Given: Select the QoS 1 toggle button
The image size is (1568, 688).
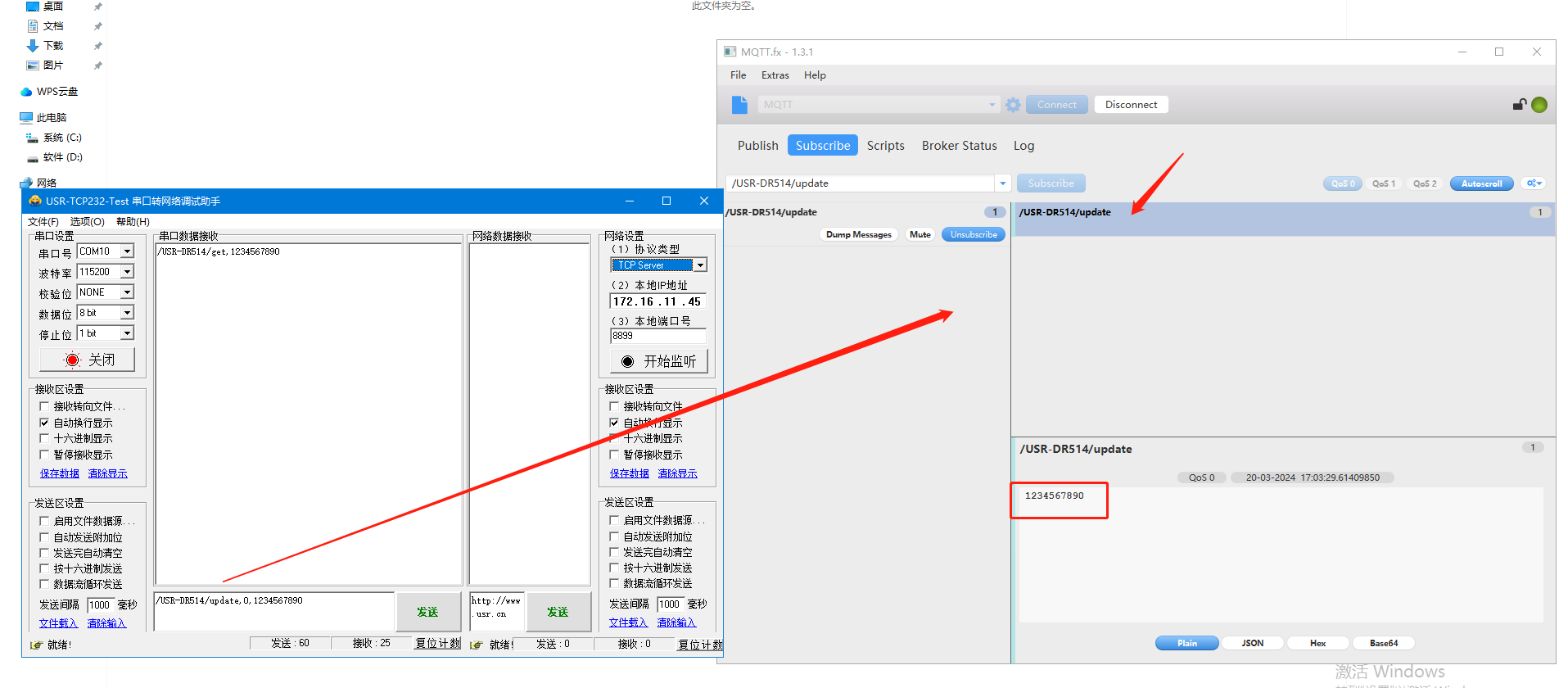Looking at the screenshot, I should (x=1384, y=183).
